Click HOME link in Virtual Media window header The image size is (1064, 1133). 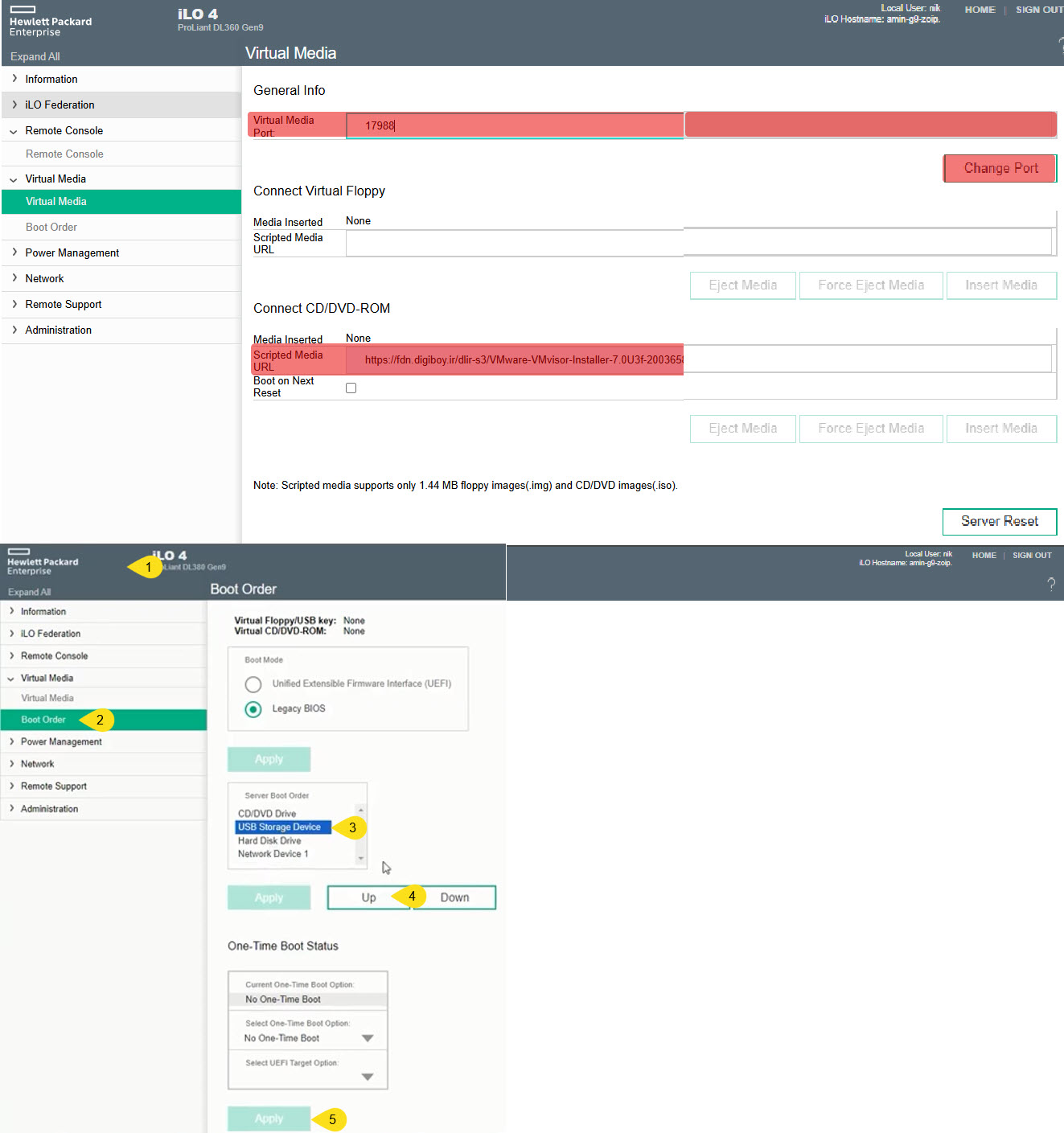980,10
